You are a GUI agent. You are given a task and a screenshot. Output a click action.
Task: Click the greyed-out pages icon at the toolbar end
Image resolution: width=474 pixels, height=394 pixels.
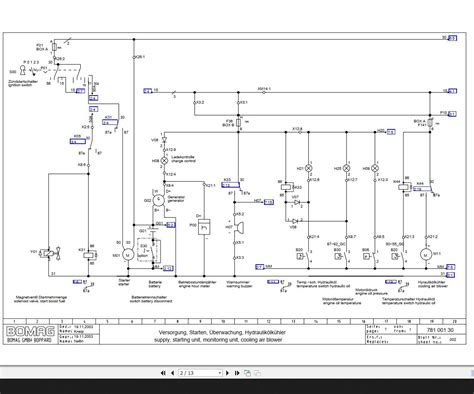tap(258, 373)
